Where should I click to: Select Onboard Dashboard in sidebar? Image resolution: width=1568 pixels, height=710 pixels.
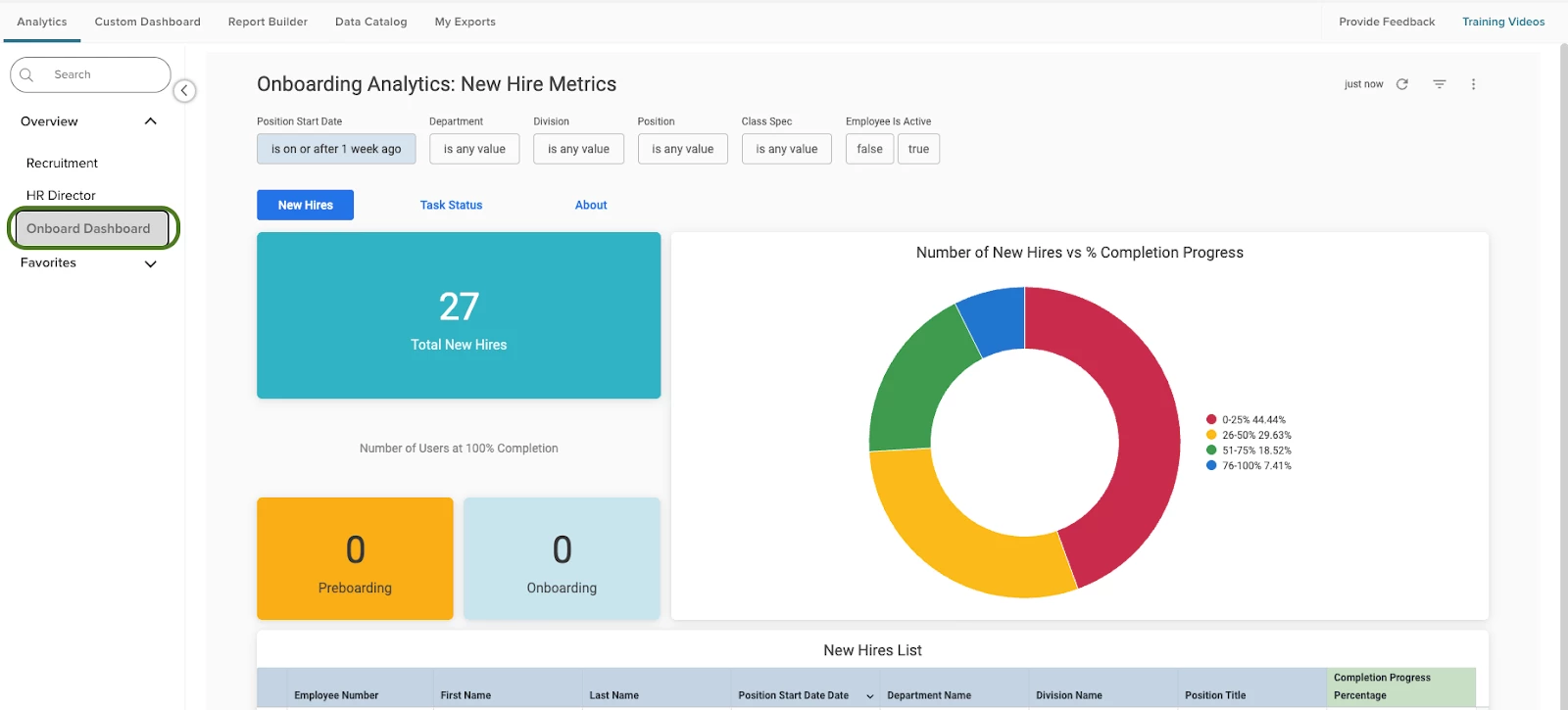tap(92, 228)
